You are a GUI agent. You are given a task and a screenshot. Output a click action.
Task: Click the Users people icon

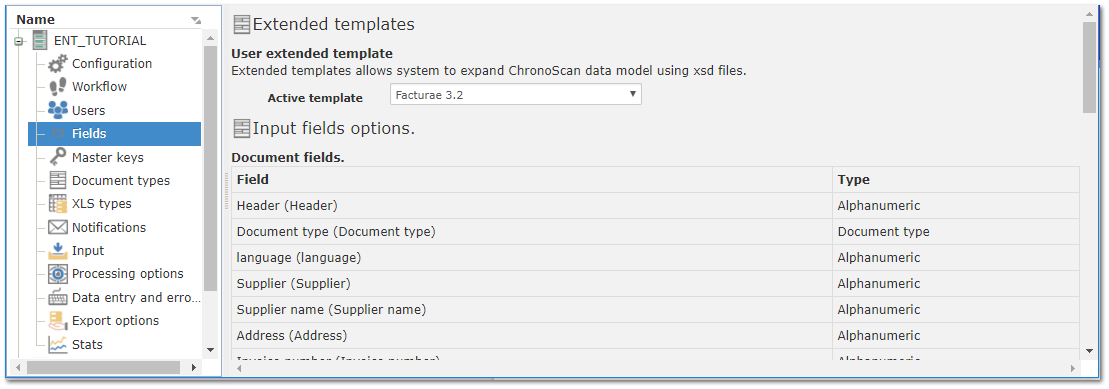[58, 110]
